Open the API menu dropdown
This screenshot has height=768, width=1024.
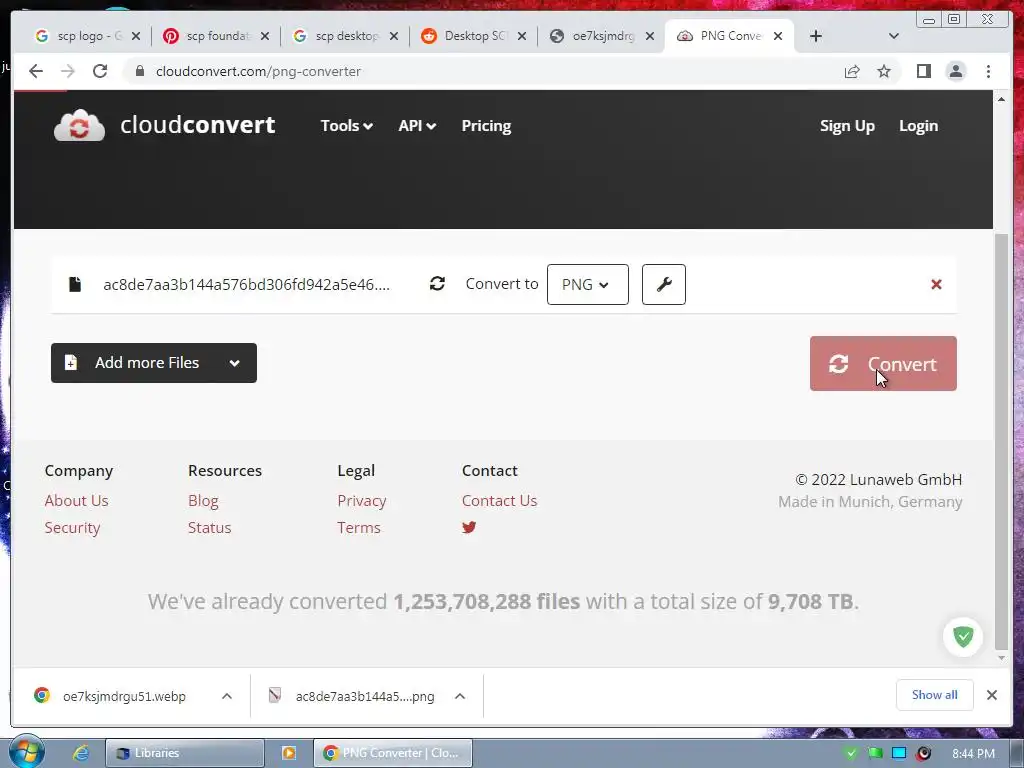click(x=417, y=125)
